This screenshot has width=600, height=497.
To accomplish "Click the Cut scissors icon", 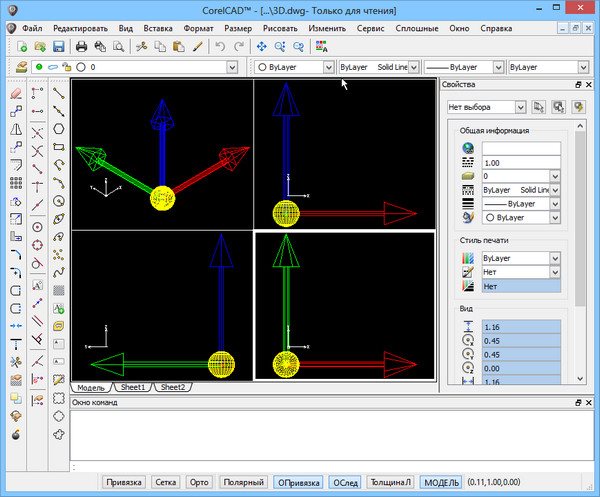I will [141, 47].
